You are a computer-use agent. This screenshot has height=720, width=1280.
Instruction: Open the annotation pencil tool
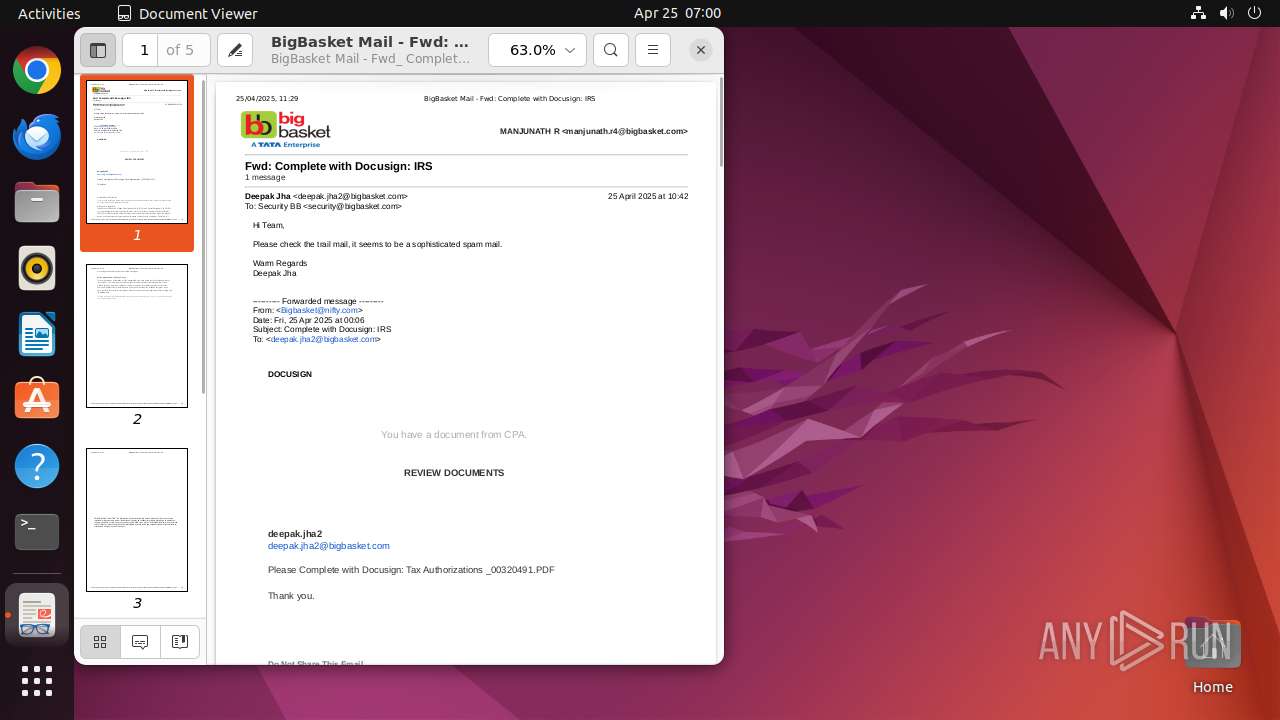click(x=235, y=50)
